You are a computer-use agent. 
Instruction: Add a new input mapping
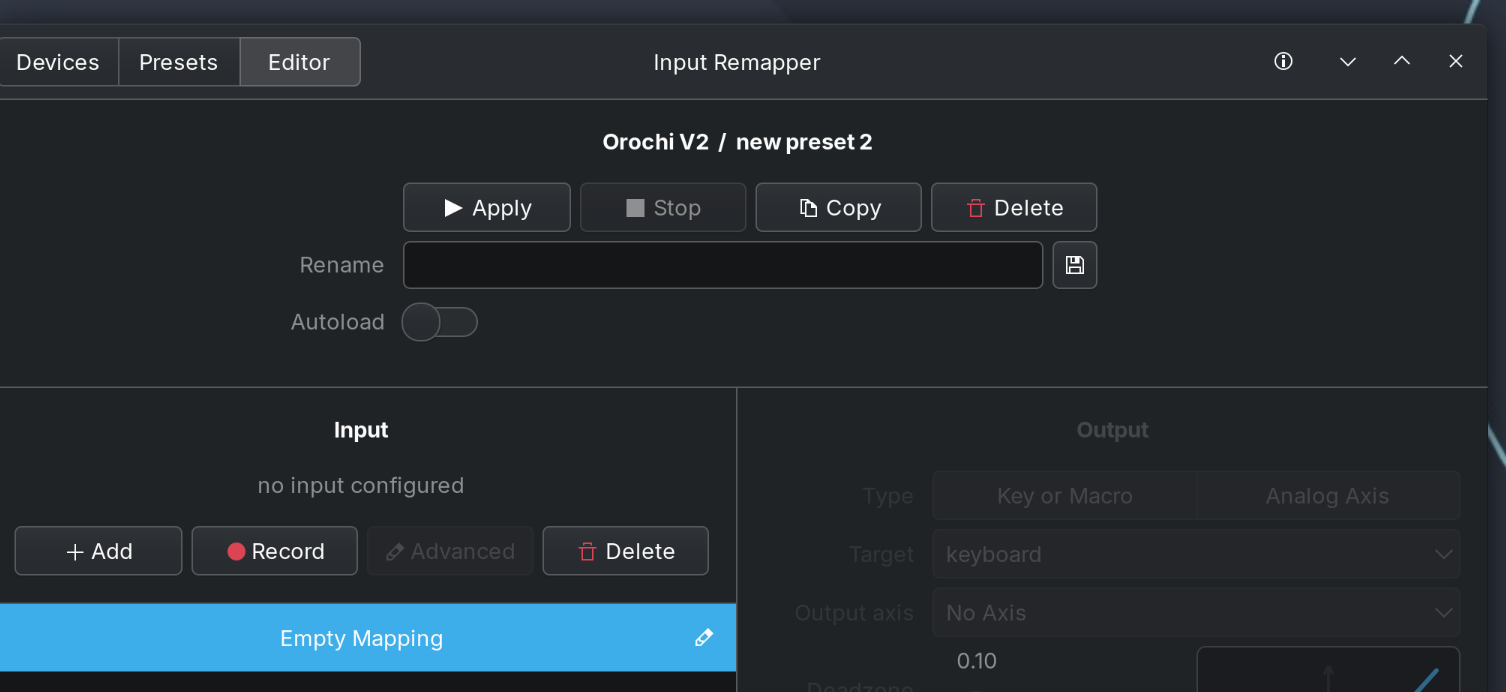click(98, 551)
